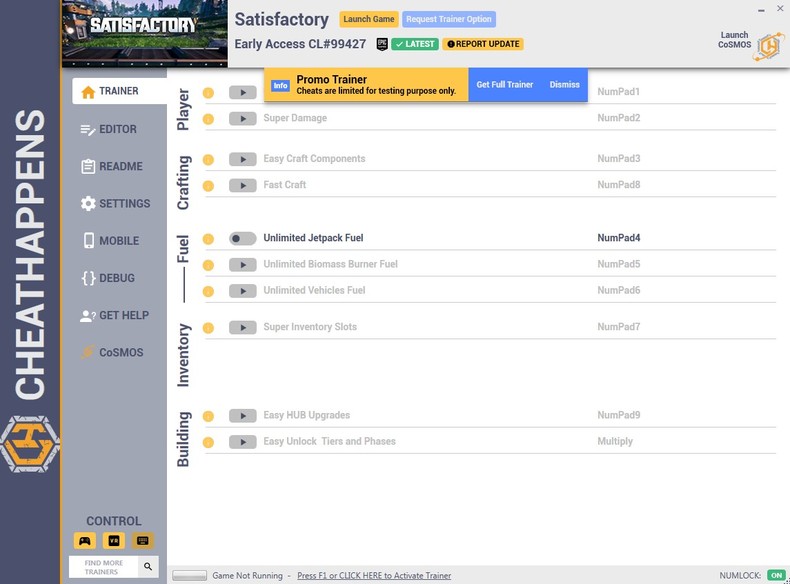The width and height of the screenshot is (790, 584).
Task: Click the Epic Games store badge icon
Action: pyautogui.click(x=382, y=44)
